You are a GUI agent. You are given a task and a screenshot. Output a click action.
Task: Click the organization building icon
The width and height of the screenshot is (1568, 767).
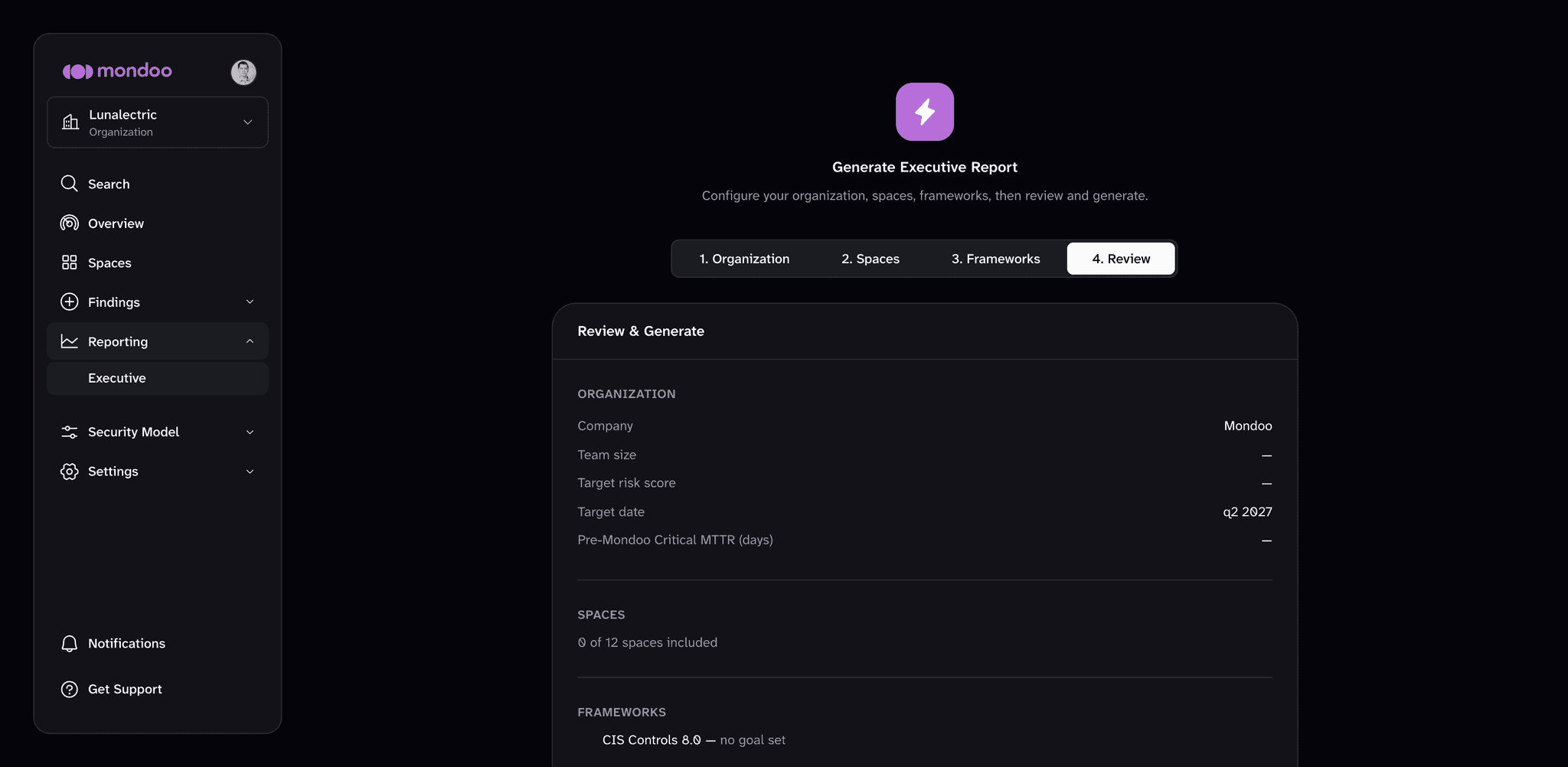pyautogui.click(x=70, y=122)
